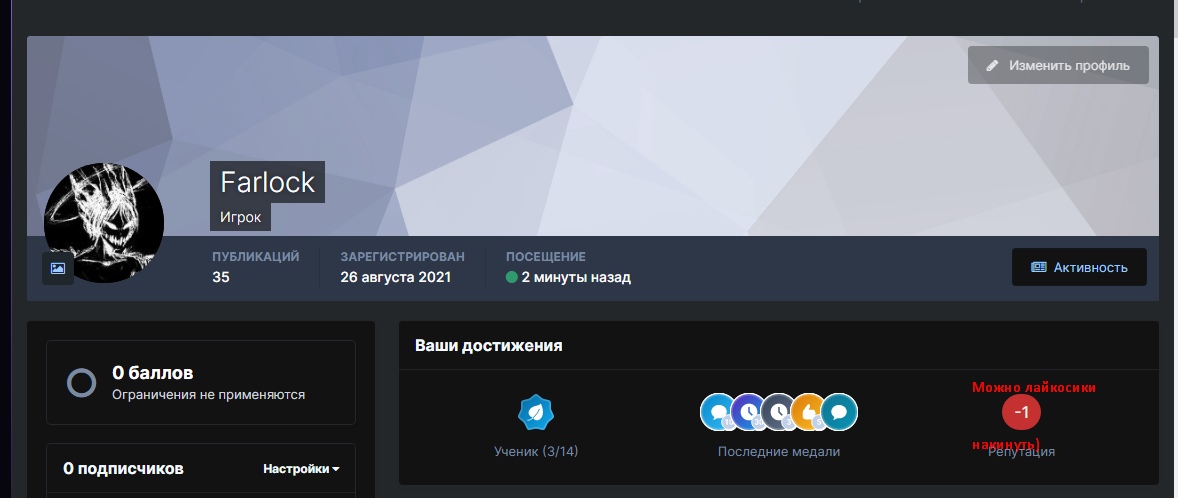This screenshot has width=1178, height=498.
Task: Click the Farlock profile avatar
Action: (x=104, y=220)
